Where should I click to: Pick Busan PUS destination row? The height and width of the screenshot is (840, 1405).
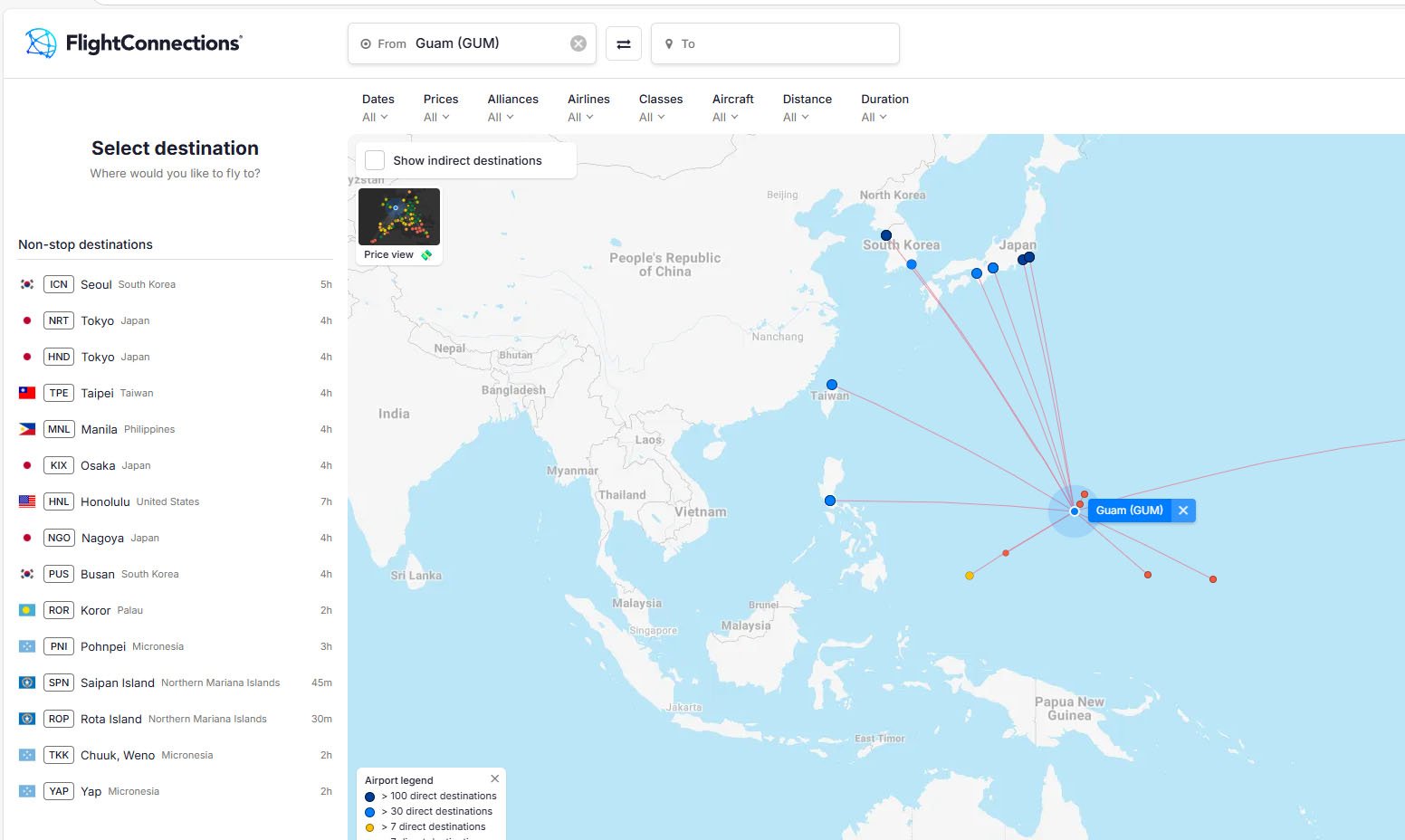[176, 574]
